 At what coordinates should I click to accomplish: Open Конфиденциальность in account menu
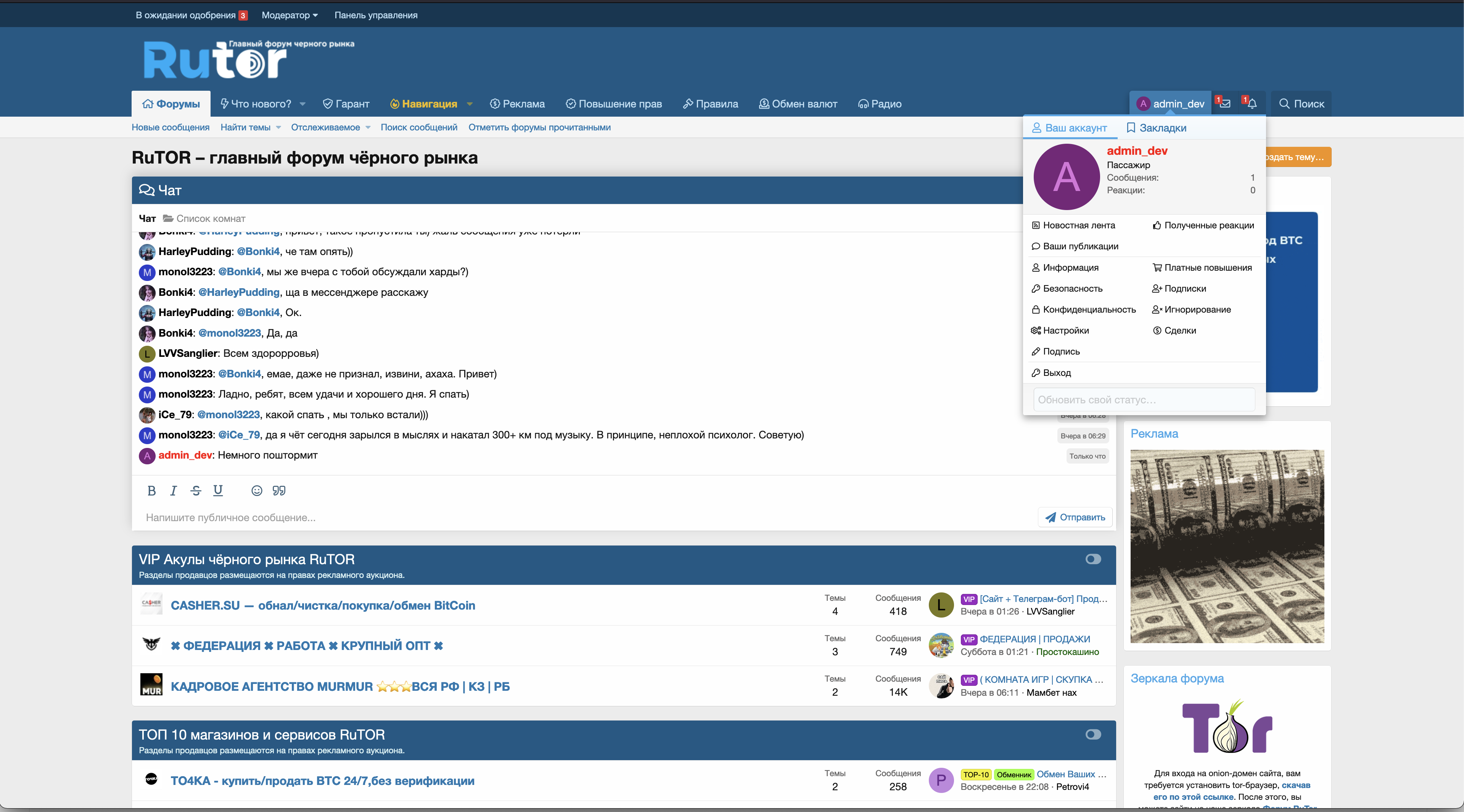click(1083, 310)
